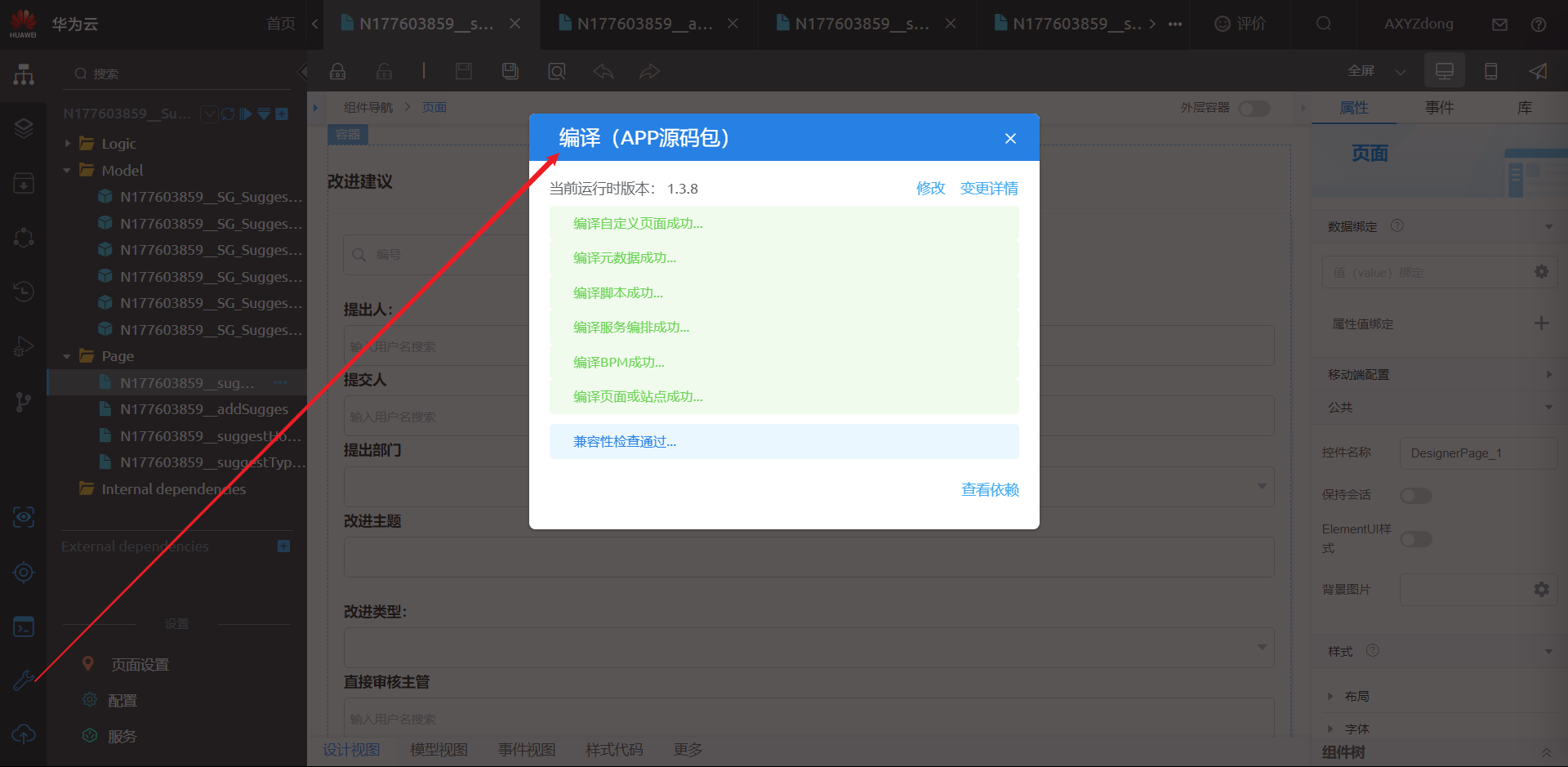Collapse the Page folder
This screenshot has width=1568, height=767.
(x=68, y=356)
